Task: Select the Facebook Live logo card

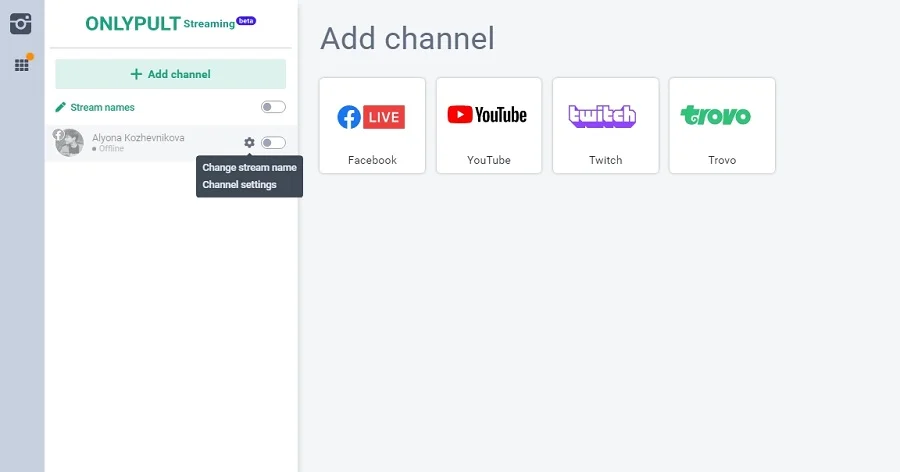Action: click(371, 125)
